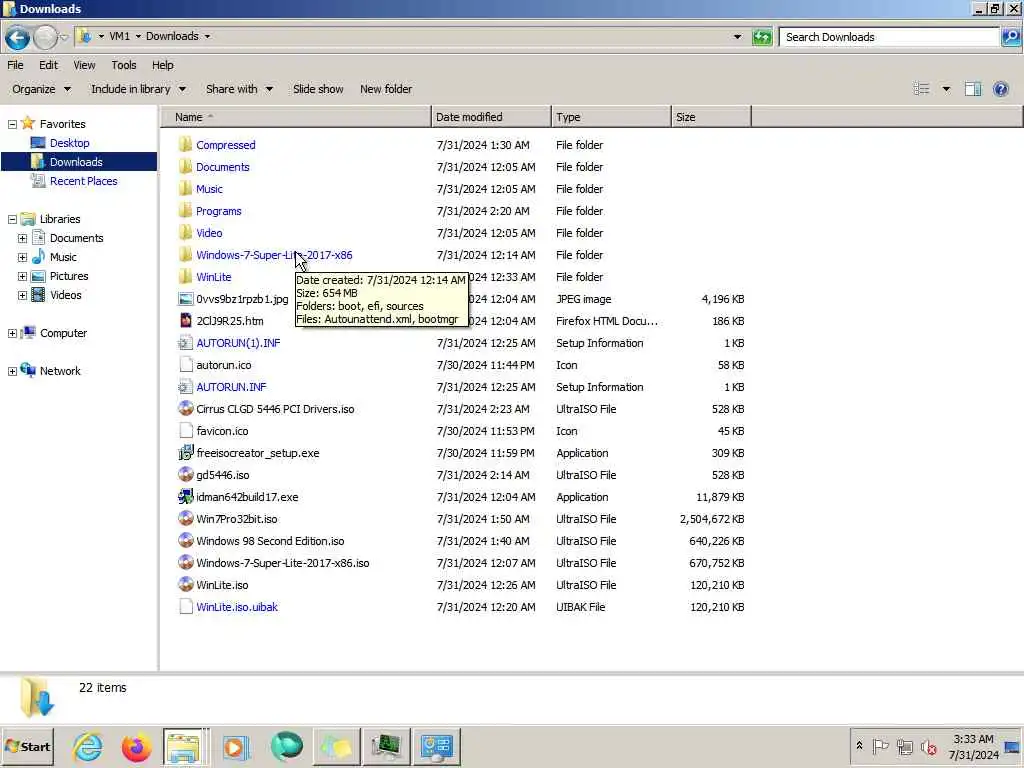Expand the Pictures library node
The width and height of the screenshot is (1024, 768).
pos(22,276)
